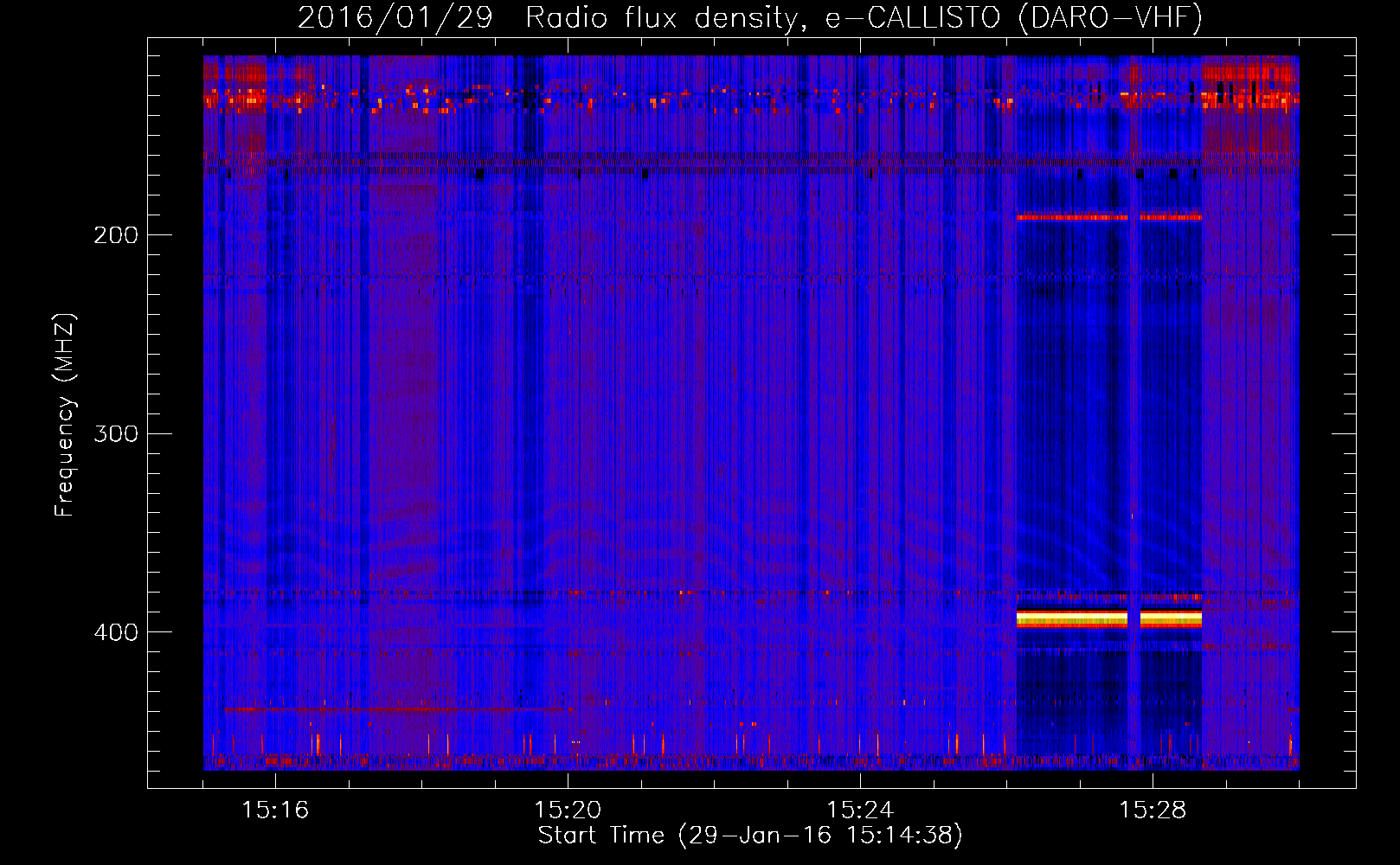Click the 15:28 time tick label
Viewport: 1400px width, 865px height.
click(1153, 810)
